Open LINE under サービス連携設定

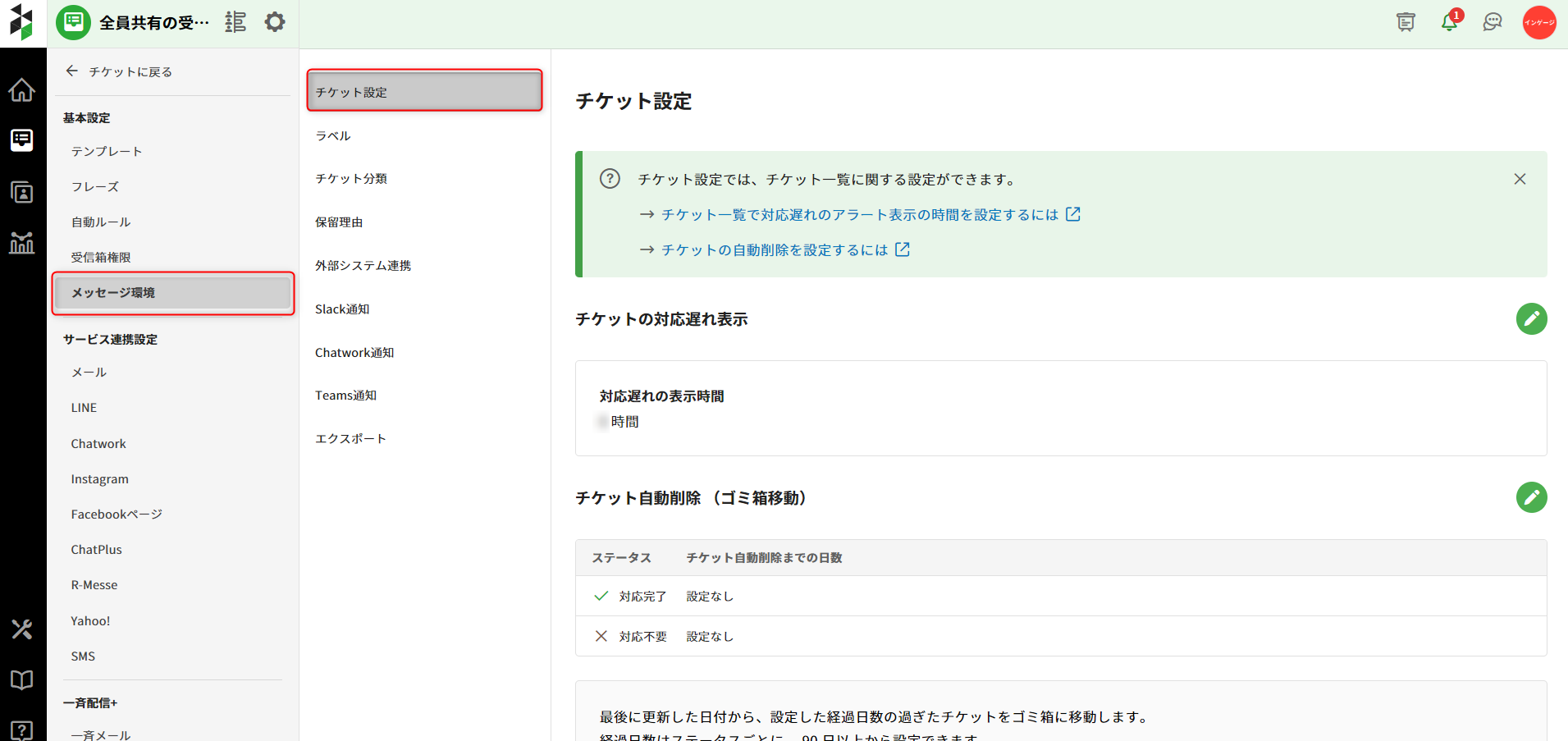click(84, 408)
